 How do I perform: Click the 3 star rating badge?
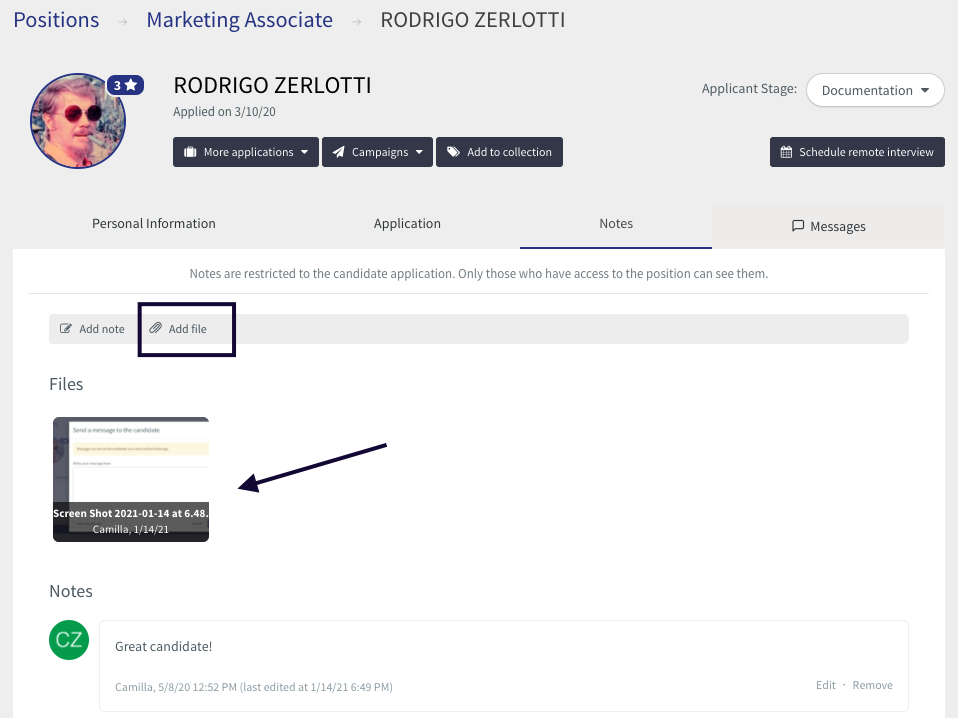click(126, 86)
